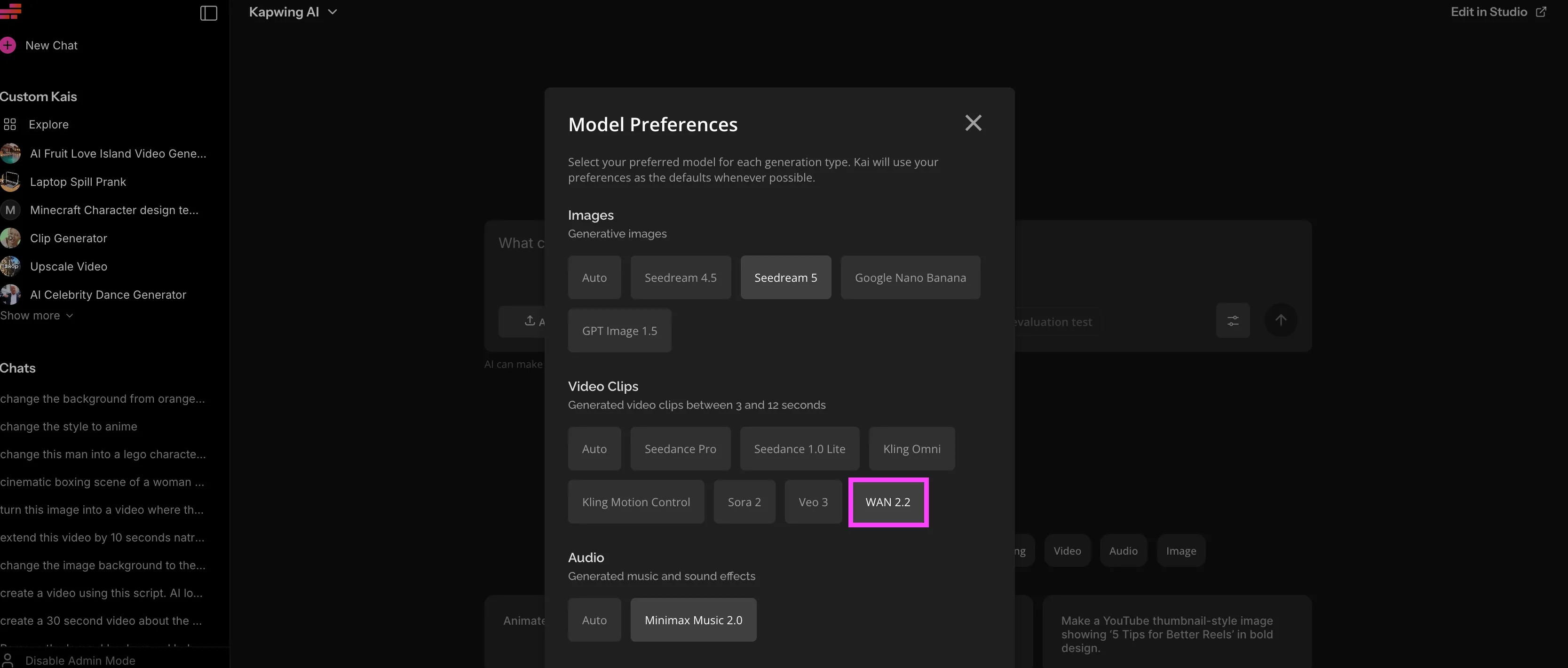The image size is (1568, 668).
Task: Click the New Chat plus icon
Action: 8,45
